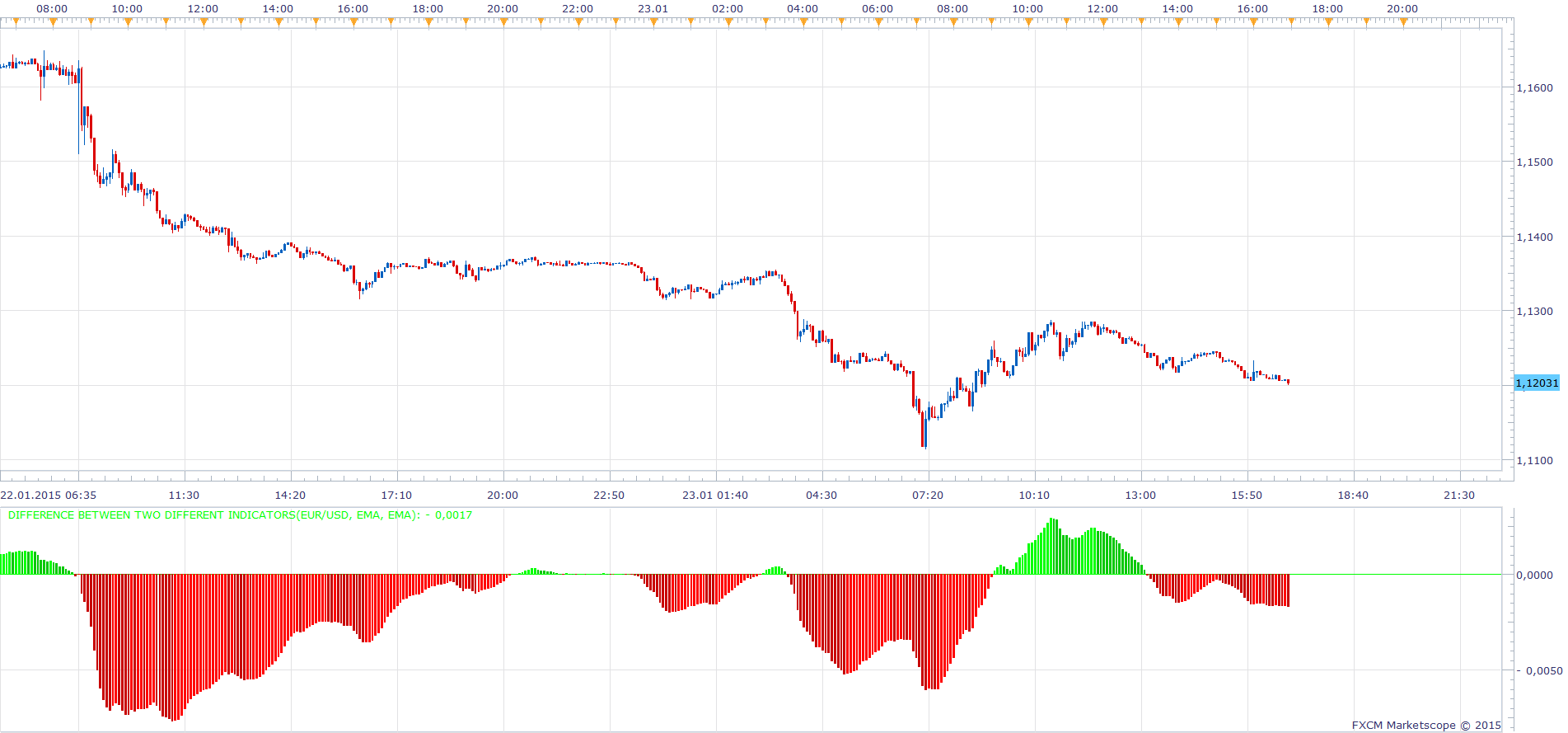Click the 22:50 label on bottom time axis
Viewport: 1568px width, 733px height.
pos(609,496)
